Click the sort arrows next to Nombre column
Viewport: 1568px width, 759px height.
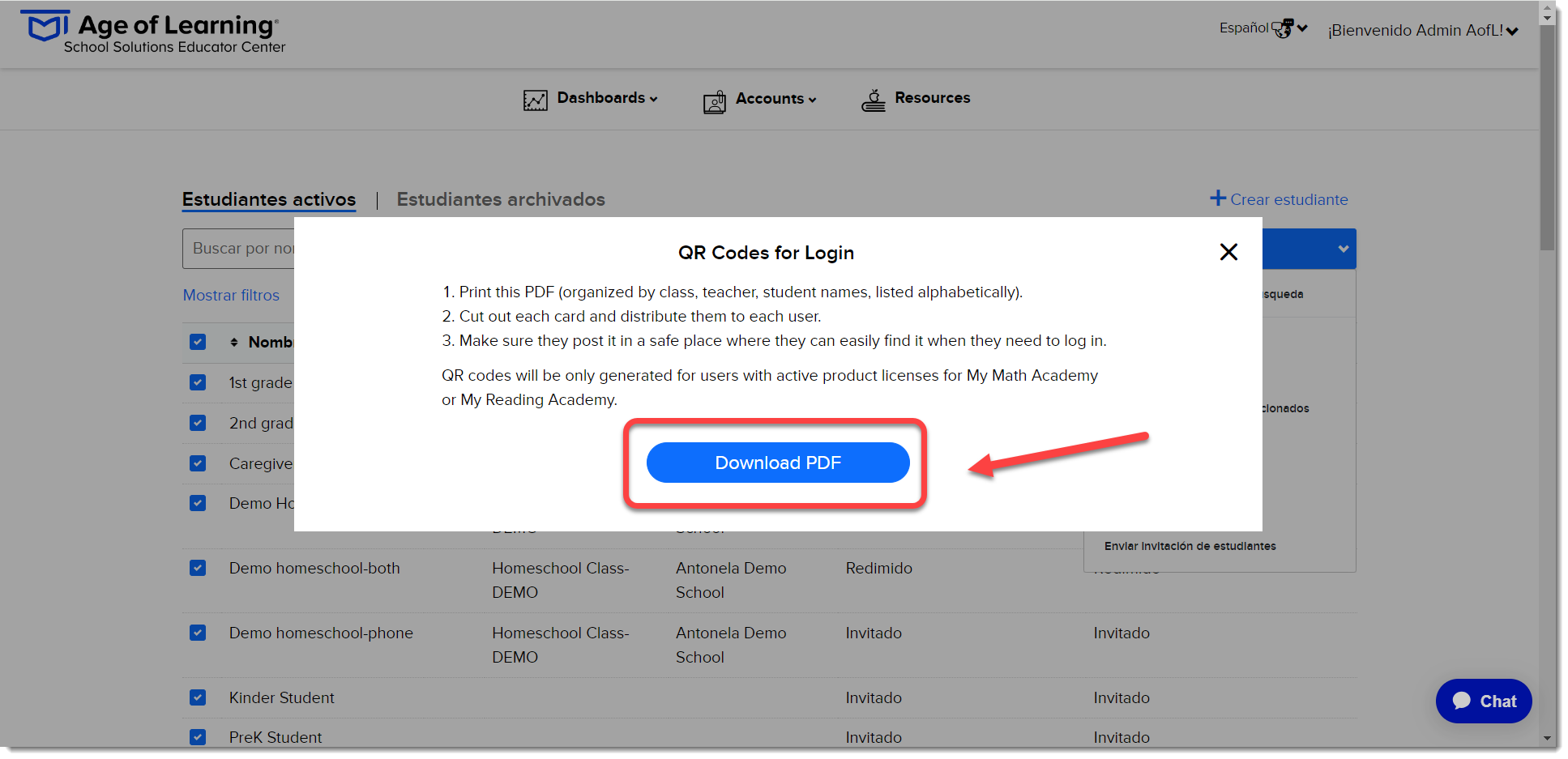click(x=234, y=342)
